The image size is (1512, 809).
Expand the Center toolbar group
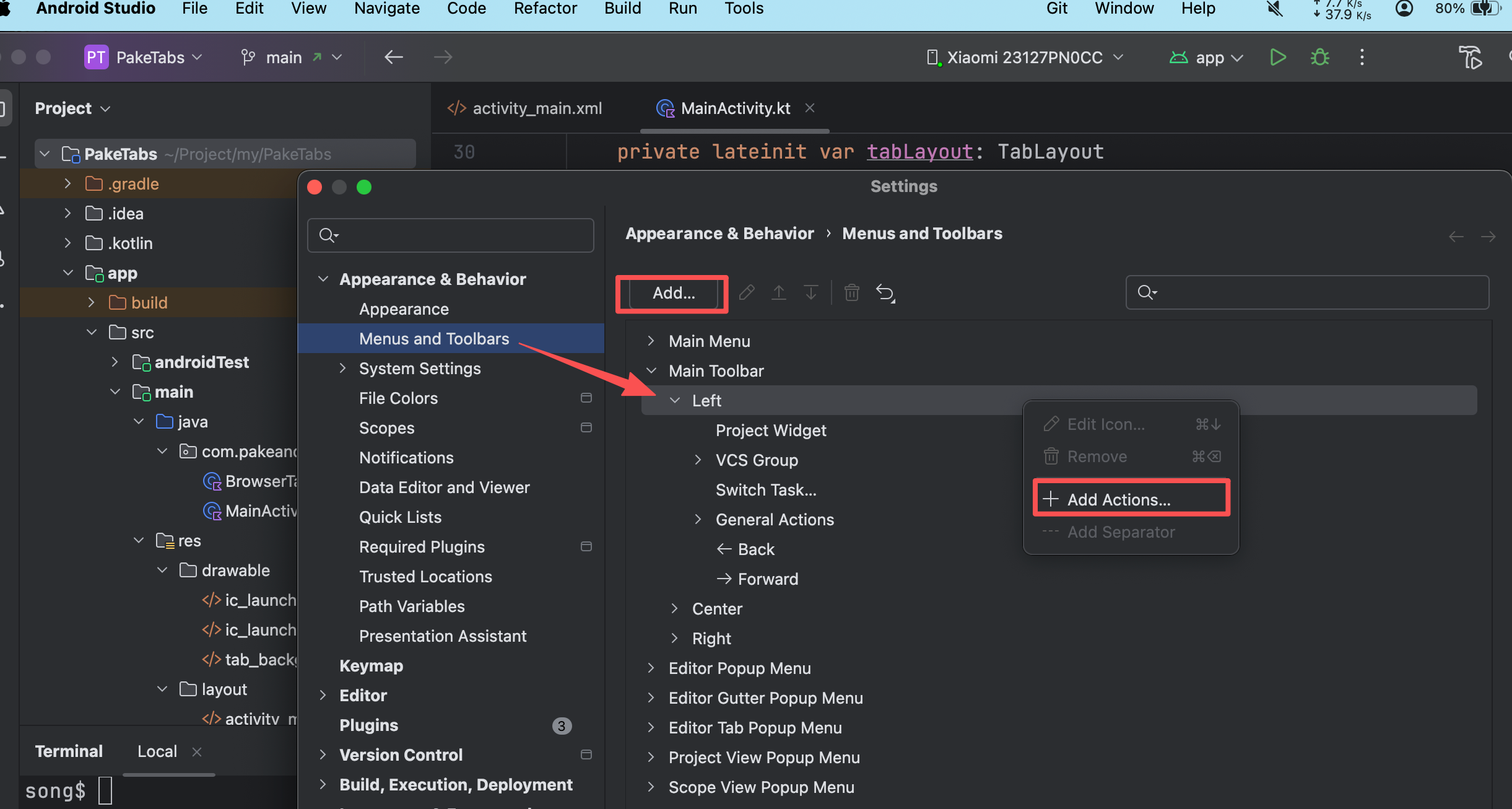674,608
